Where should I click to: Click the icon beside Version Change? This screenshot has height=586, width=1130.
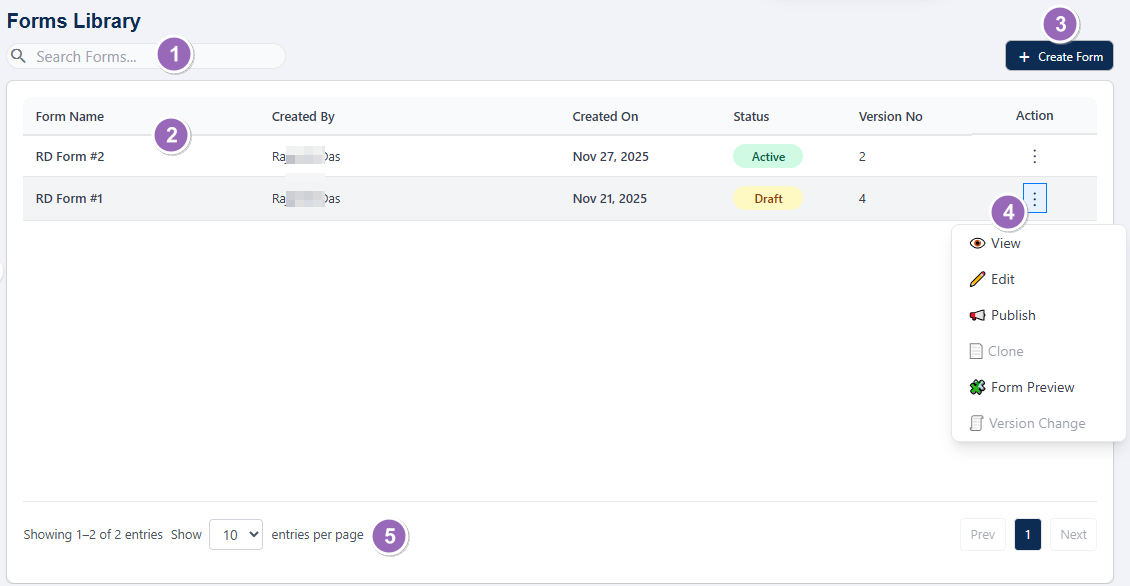pos(975,423)
